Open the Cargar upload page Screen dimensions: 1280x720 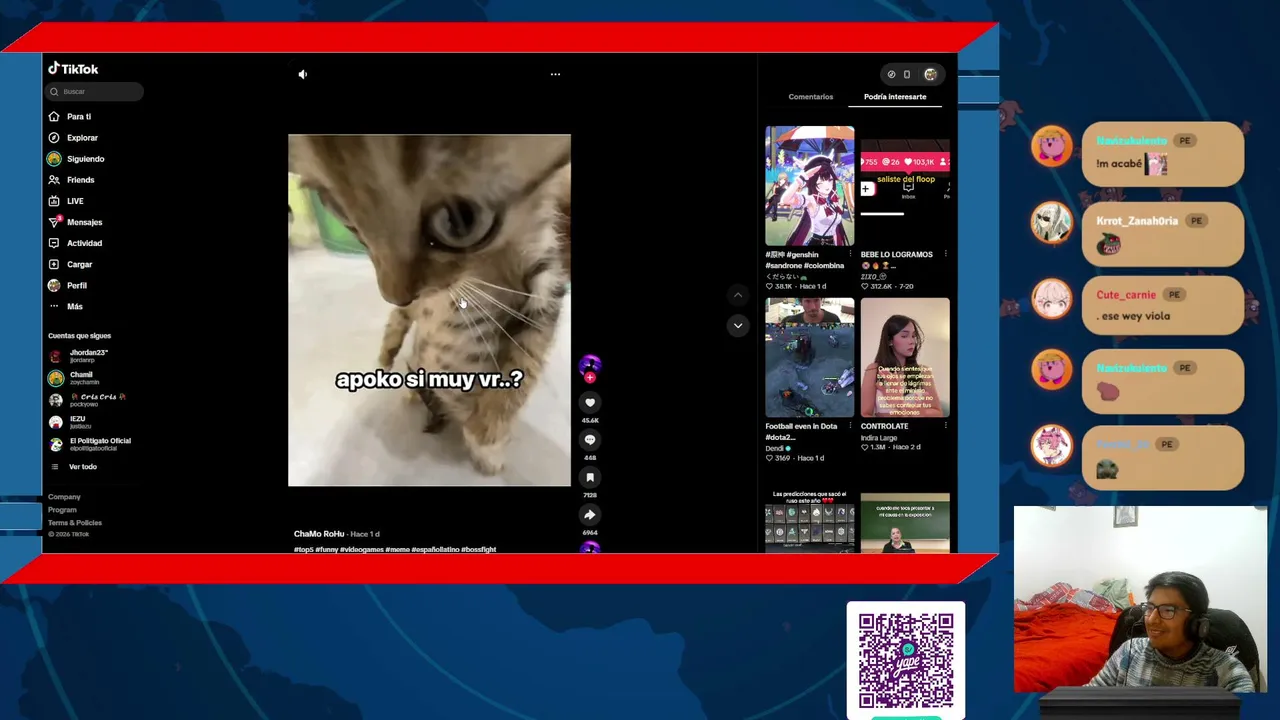coord(70,264)
